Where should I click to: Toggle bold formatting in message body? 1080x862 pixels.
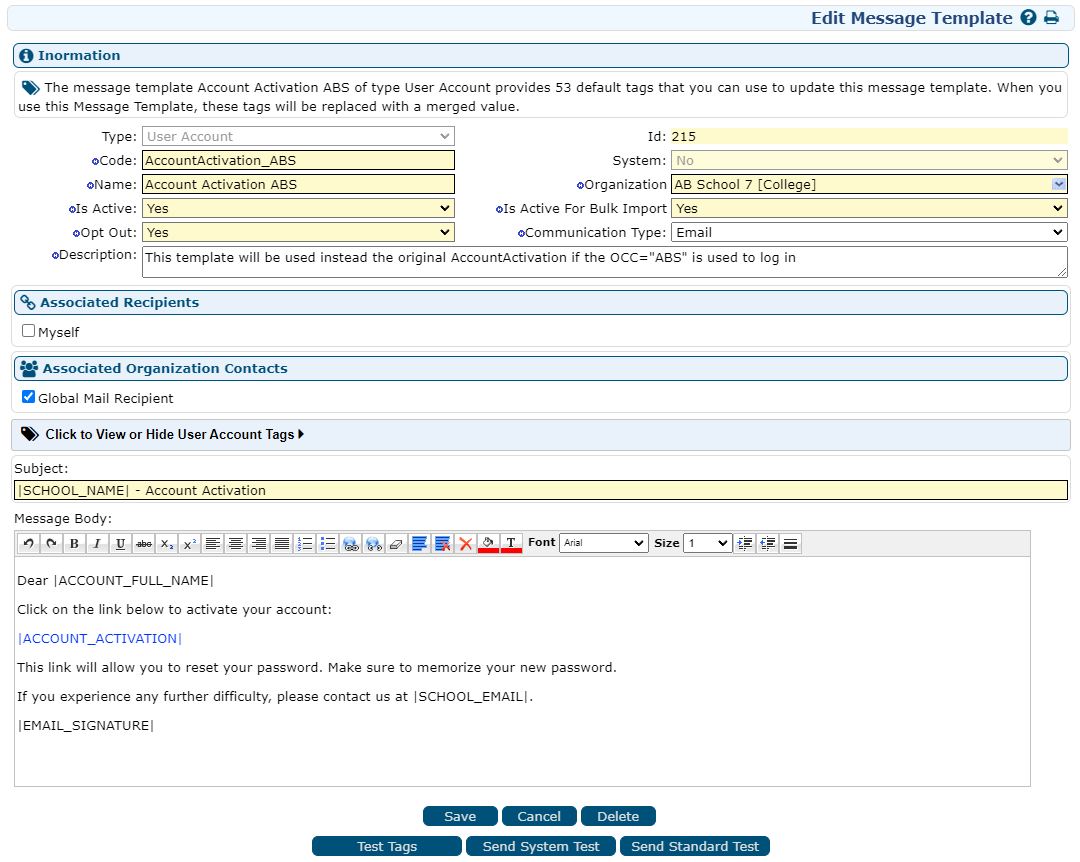pos(74,543)
